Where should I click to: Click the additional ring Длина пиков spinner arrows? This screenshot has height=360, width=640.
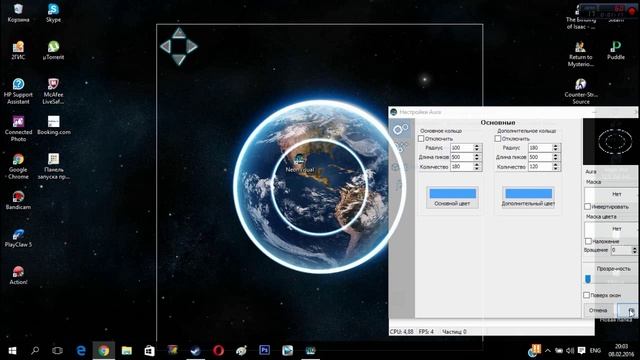[x=555, y=157]
